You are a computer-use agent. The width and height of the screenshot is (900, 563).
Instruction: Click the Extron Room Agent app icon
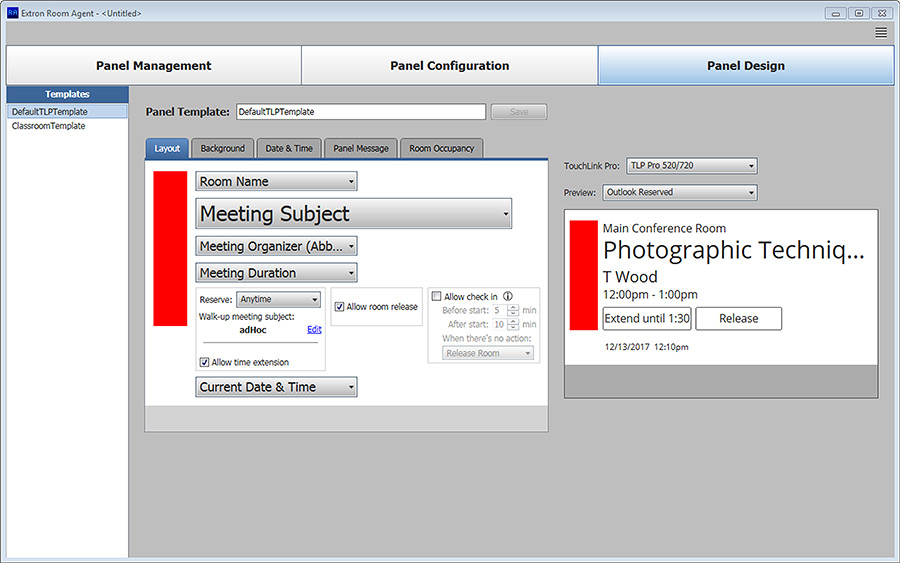point(12,13)
